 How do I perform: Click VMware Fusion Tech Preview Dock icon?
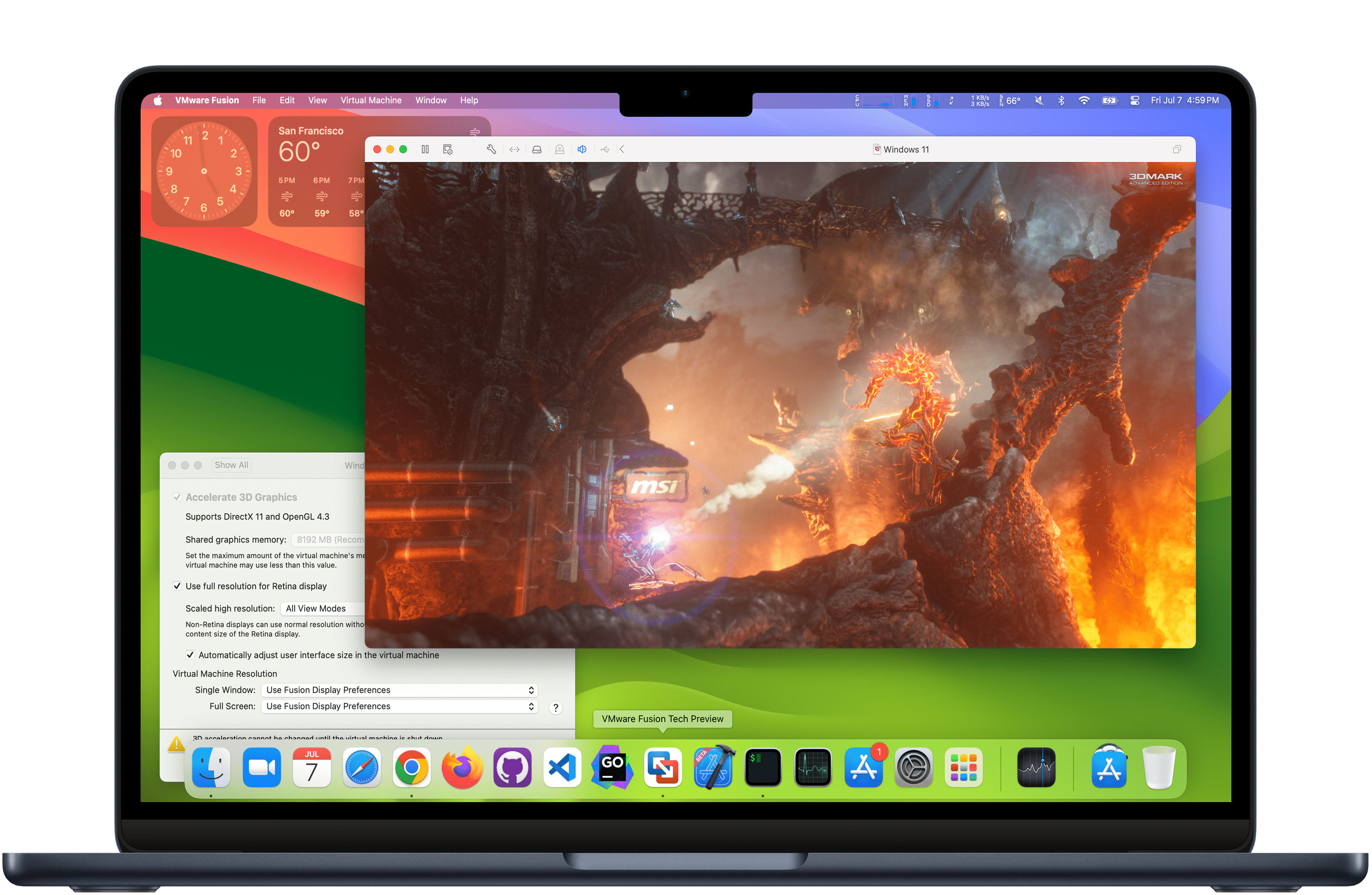point(663,768)
